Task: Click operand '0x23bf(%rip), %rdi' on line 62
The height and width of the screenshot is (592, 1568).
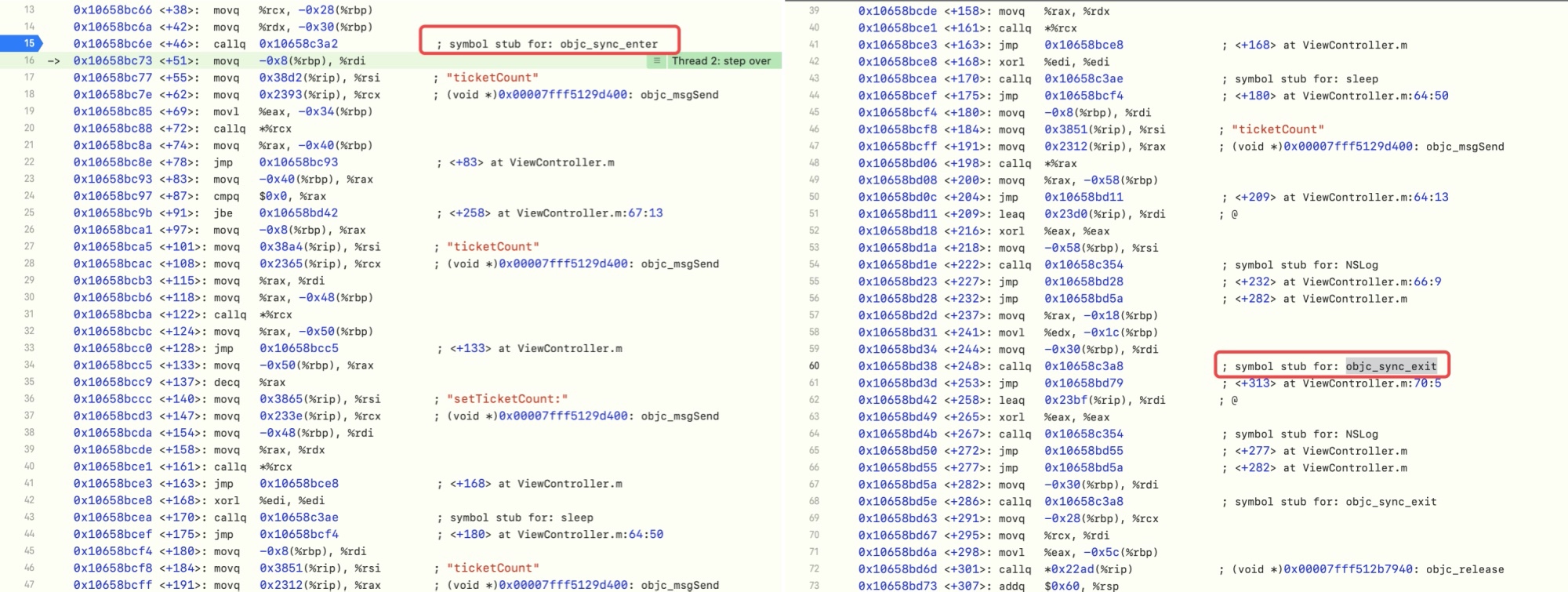Action: coord(1105,400)
